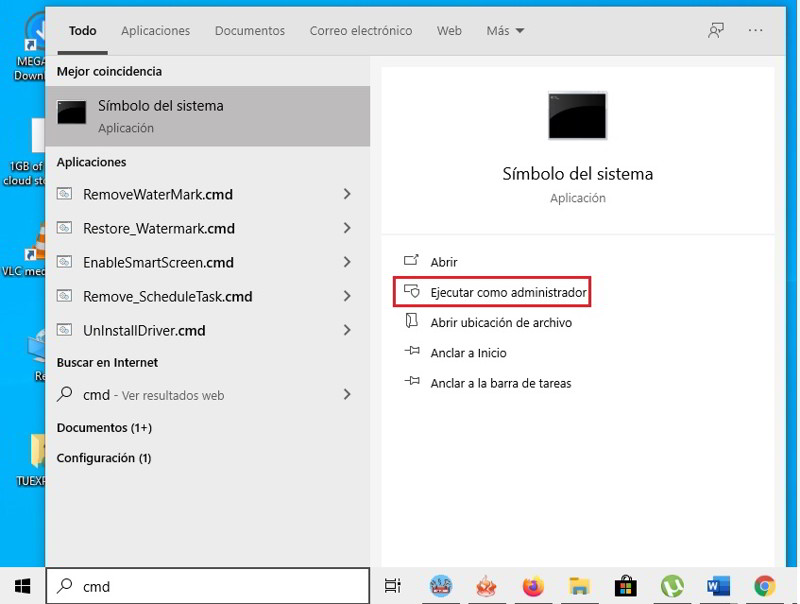Open the feedback icon in search header
The height and width of the screenshot is (604, 800).
tap(716, 31)
